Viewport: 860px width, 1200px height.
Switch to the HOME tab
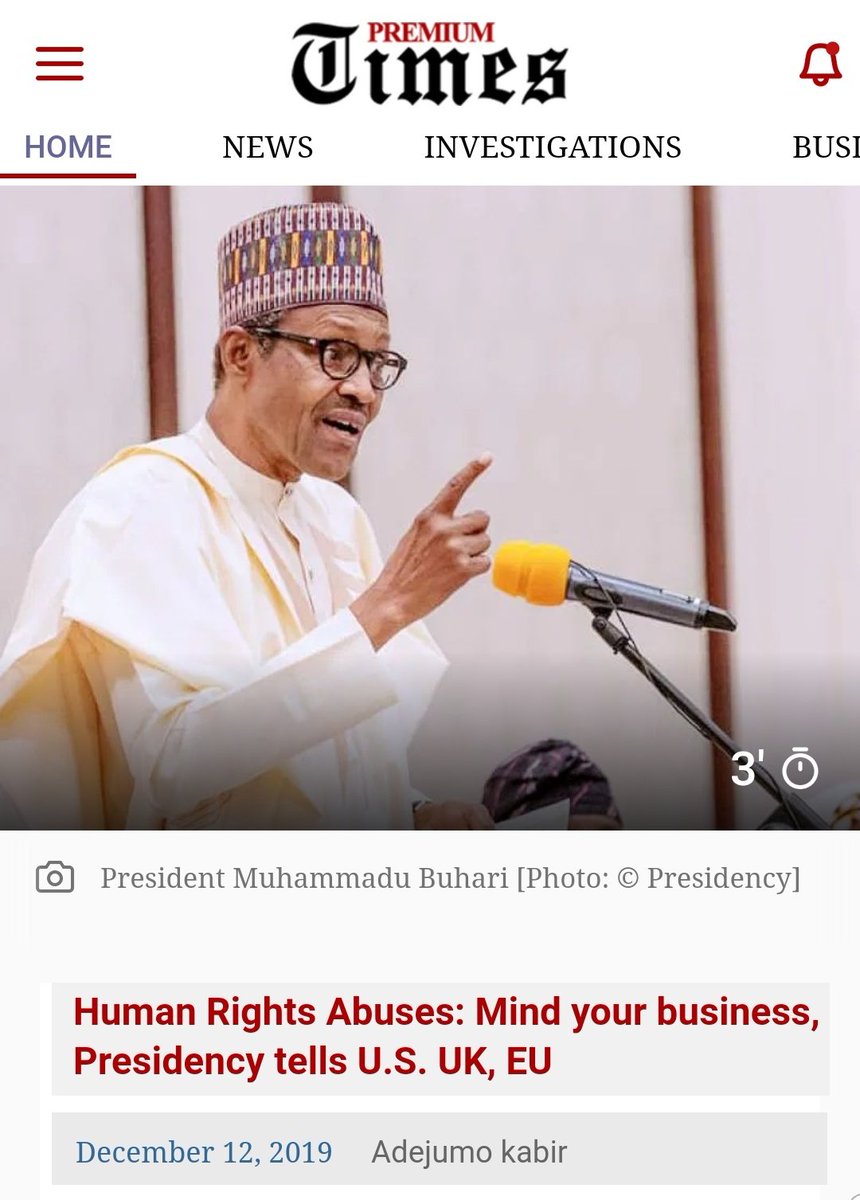(68, 148)
